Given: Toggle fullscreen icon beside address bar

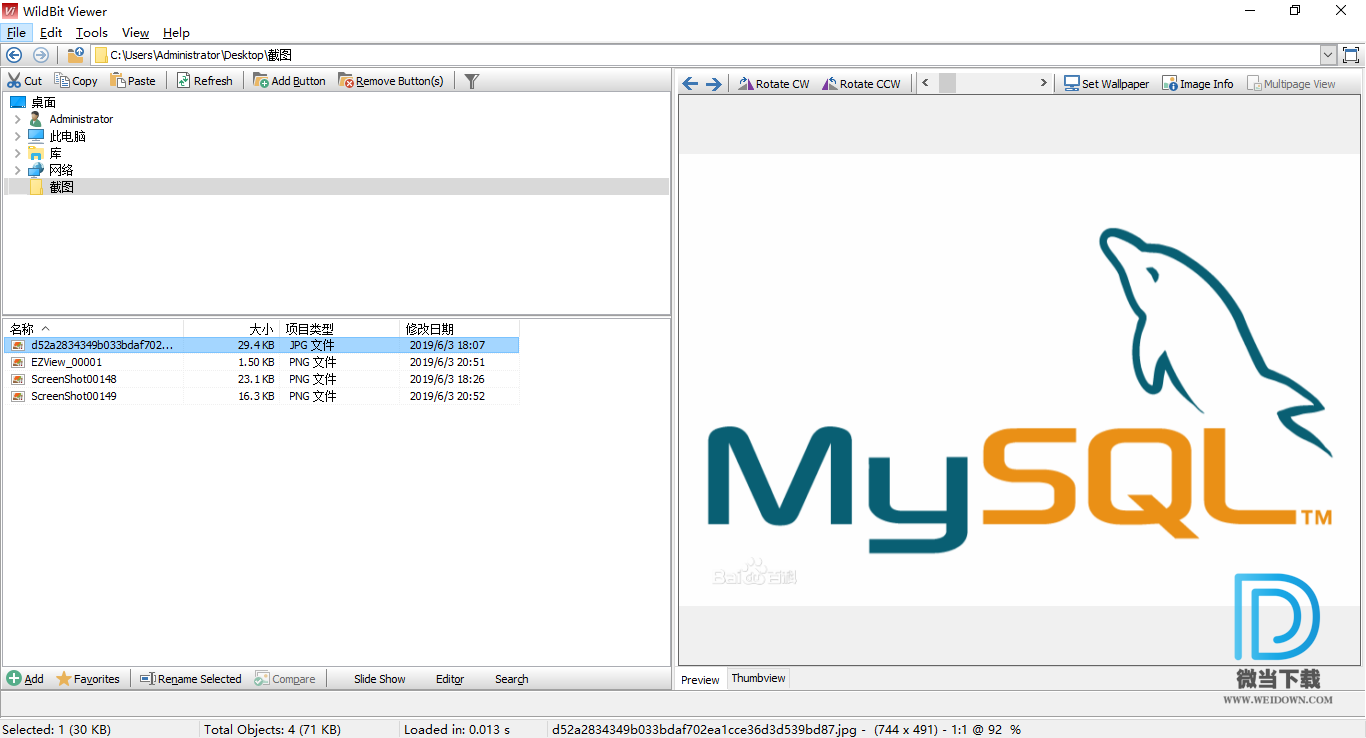Looking at the screenshot, I should click(1351, 56).
